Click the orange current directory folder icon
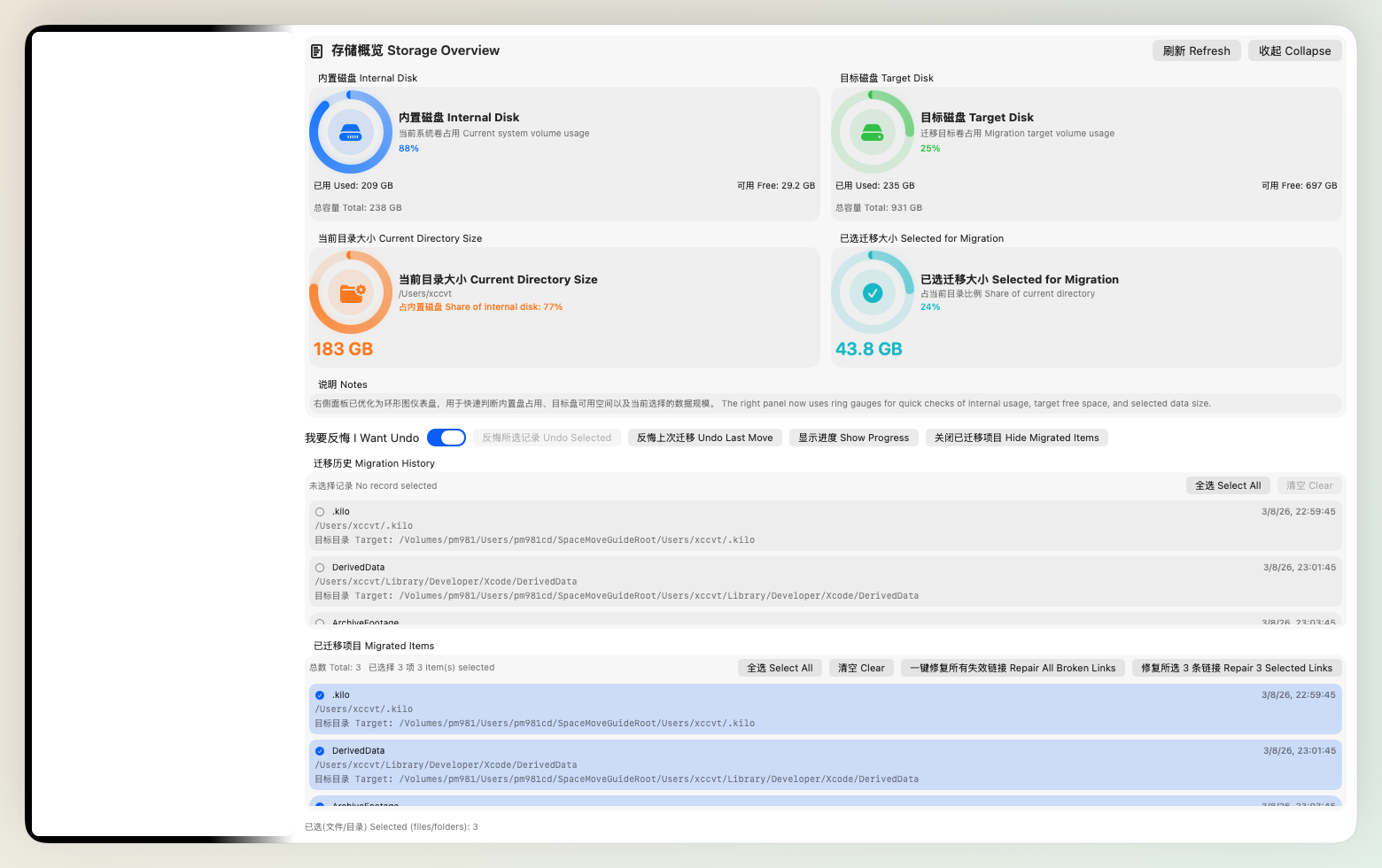The image size is (1382, 868). [352, 291]
